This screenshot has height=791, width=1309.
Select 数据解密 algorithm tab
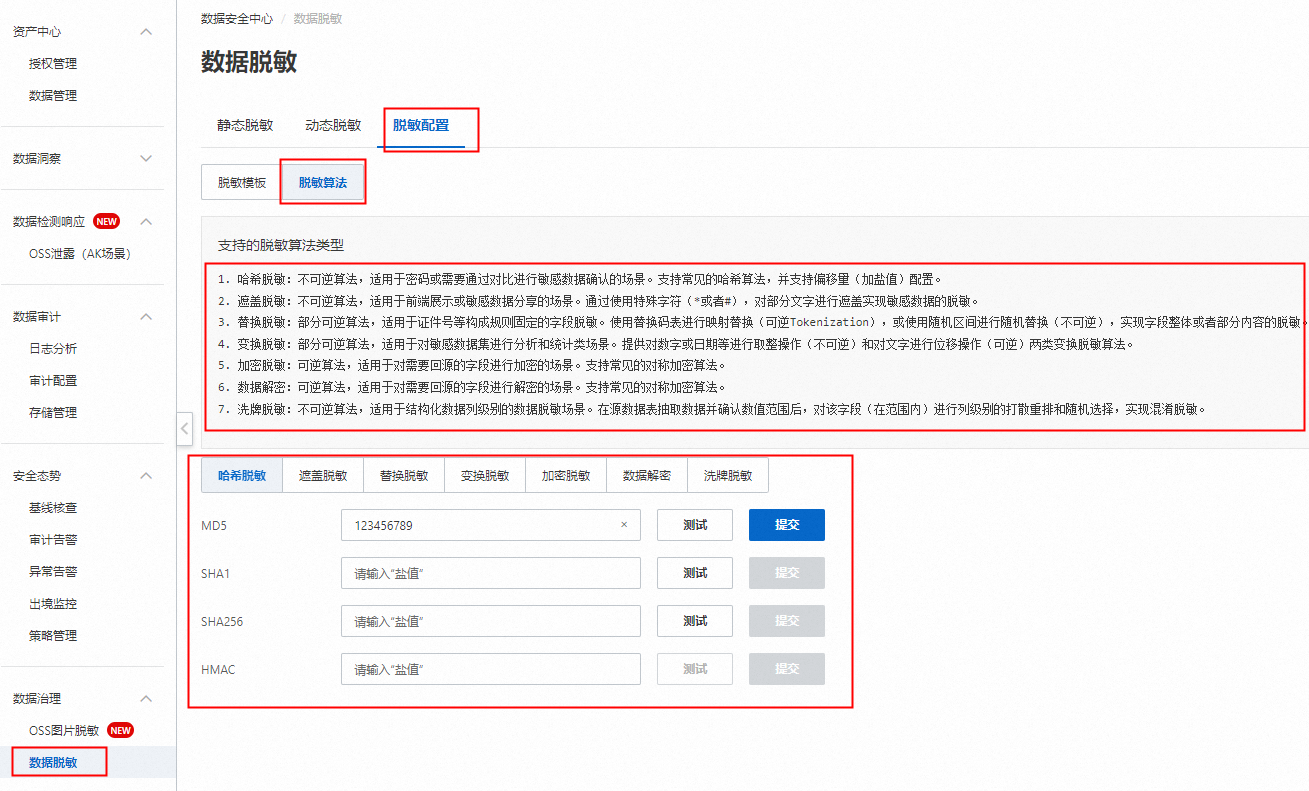pos(647,476)
